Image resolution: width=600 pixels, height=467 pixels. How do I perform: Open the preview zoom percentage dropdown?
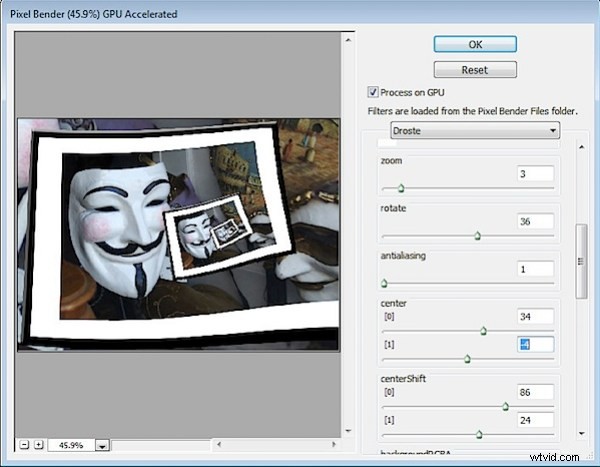point(102,445)
